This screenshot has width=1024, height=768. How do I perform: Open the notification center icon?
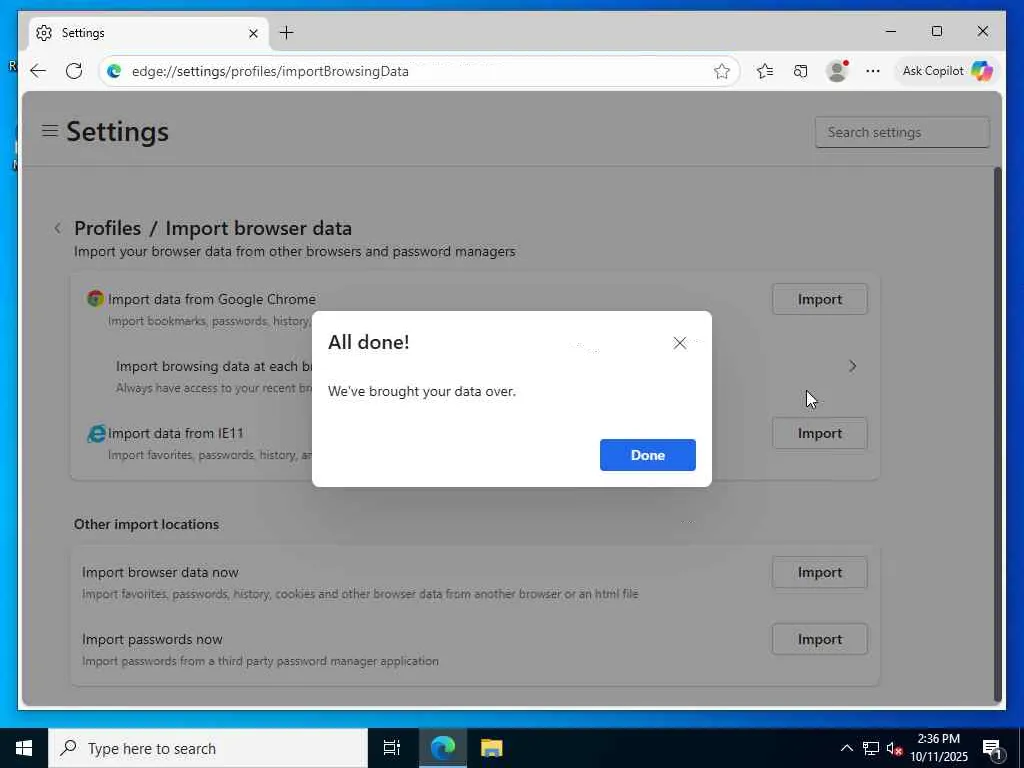(992, 748)
